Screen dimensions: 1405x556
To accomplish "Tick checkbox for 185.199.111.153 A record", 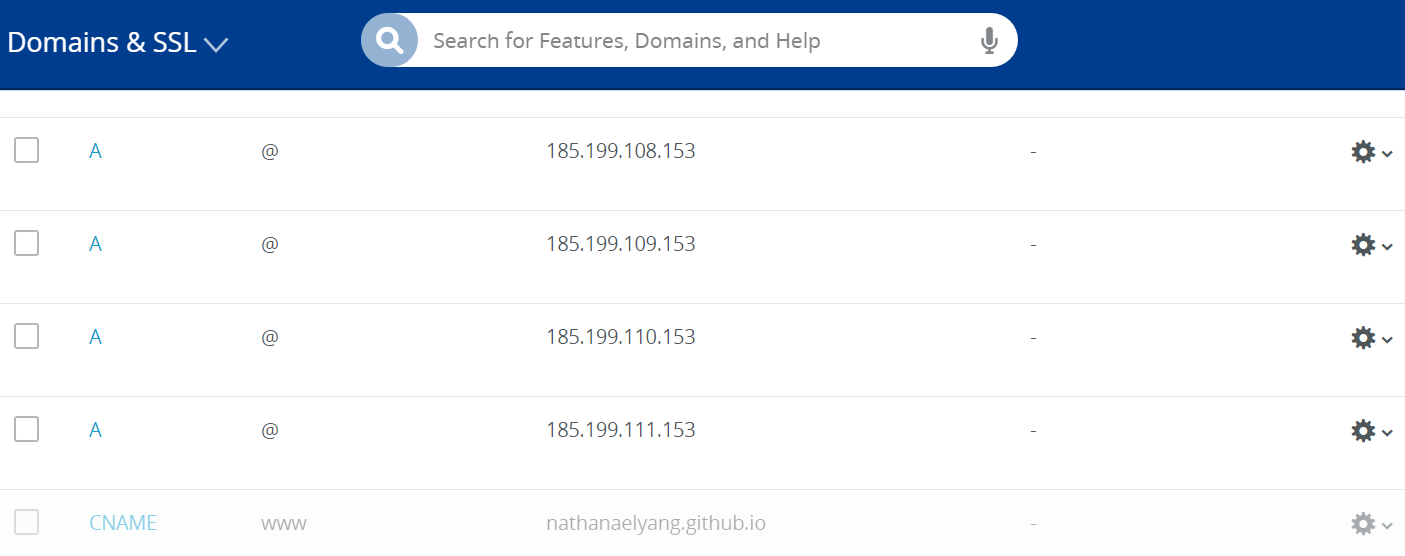I will pos(27,429).
